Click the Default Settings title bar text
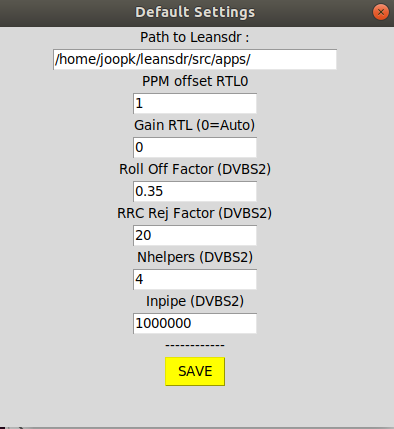This screenshot has height=429, width=394. [195, 12]
